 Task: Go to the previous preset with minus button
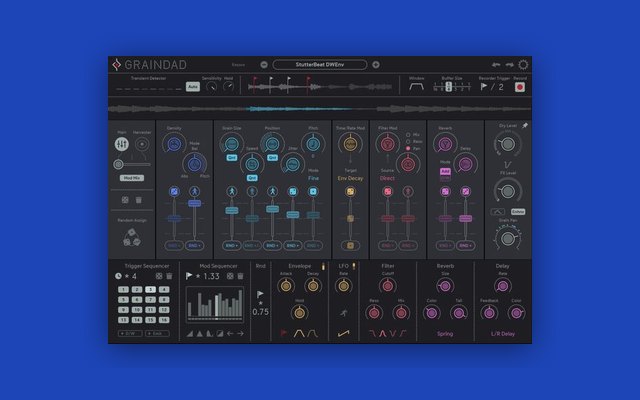(264, 64)
